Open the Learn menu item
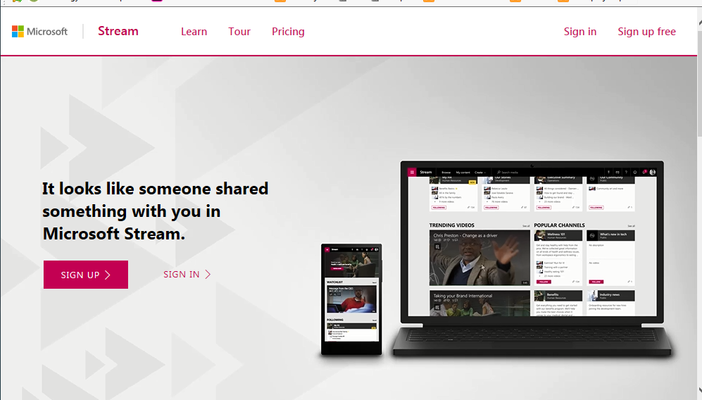Screen dimensions: 702x400 coord(194,31)
